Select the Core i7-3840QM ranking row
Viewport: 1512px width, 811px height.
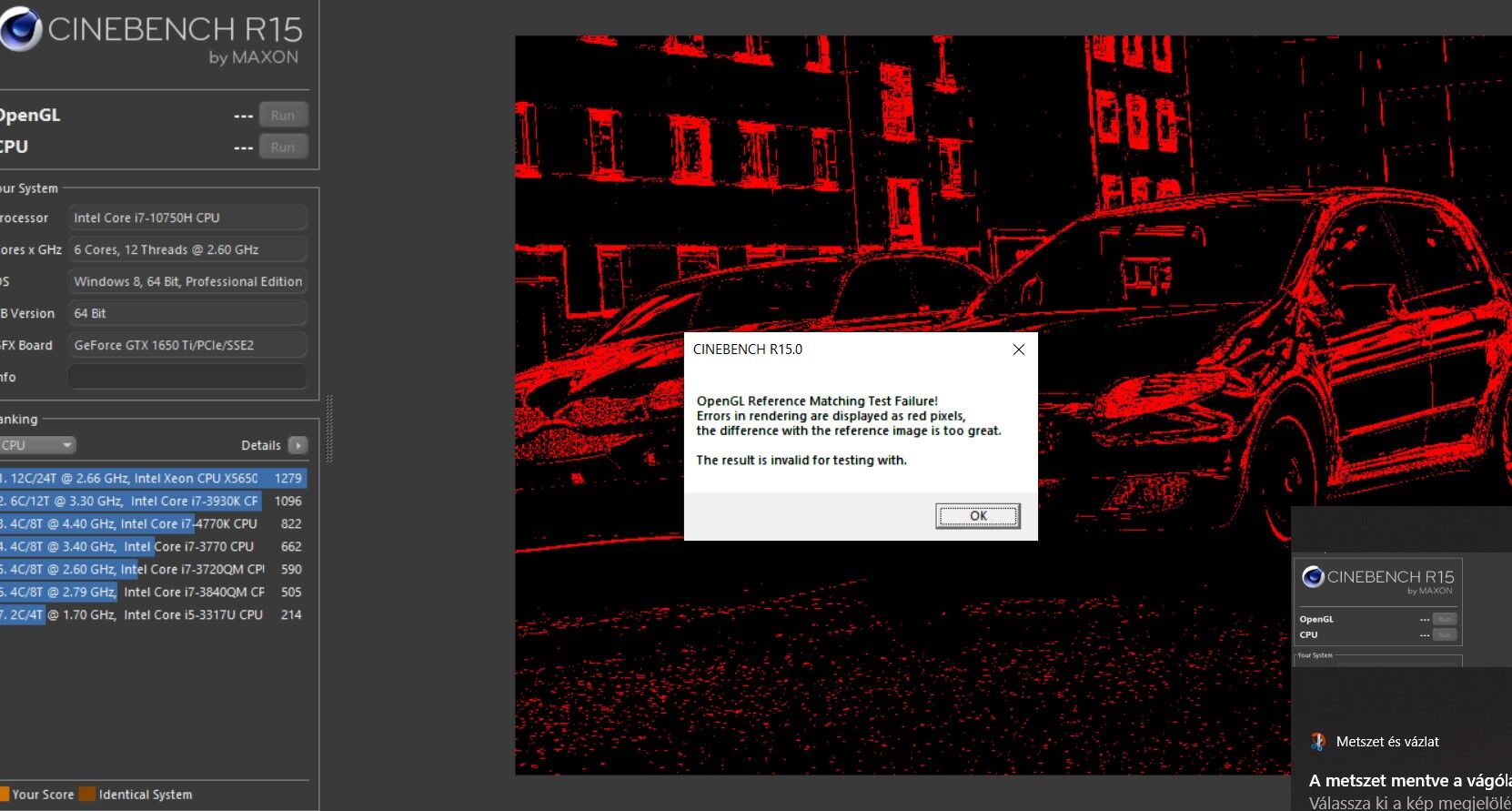tap(153, 592)
